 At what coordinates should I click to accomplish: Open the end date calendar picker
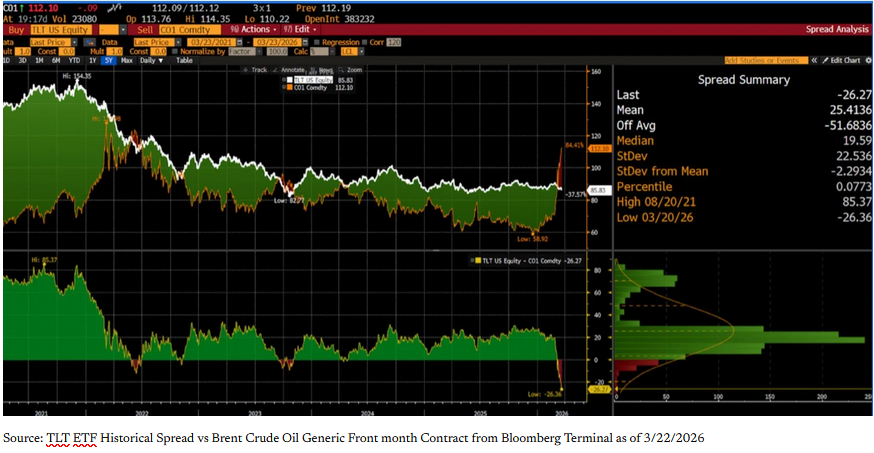305,42
